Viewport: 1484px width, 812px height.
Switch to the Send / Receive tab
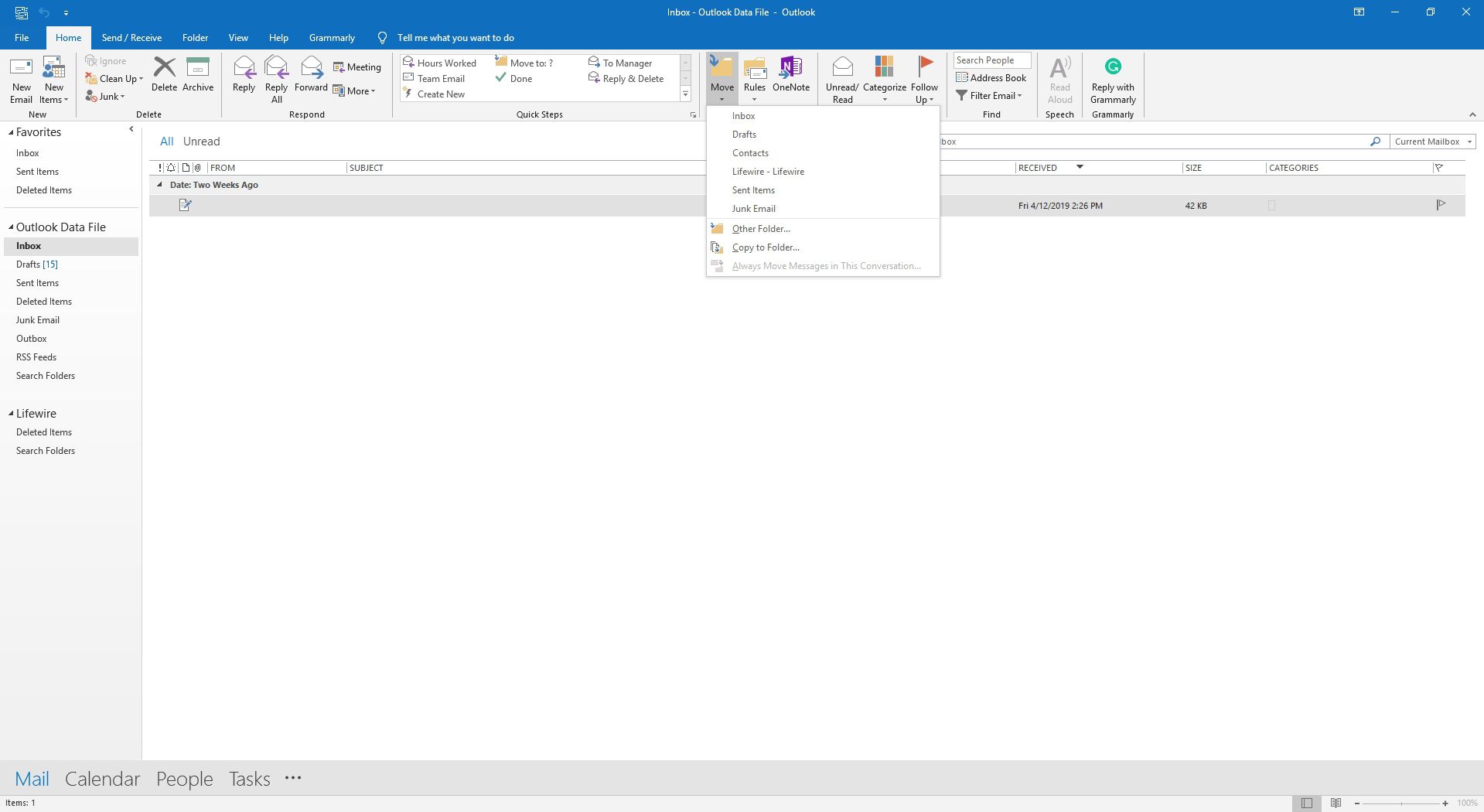pyautogui.click(x=131, y=37)
